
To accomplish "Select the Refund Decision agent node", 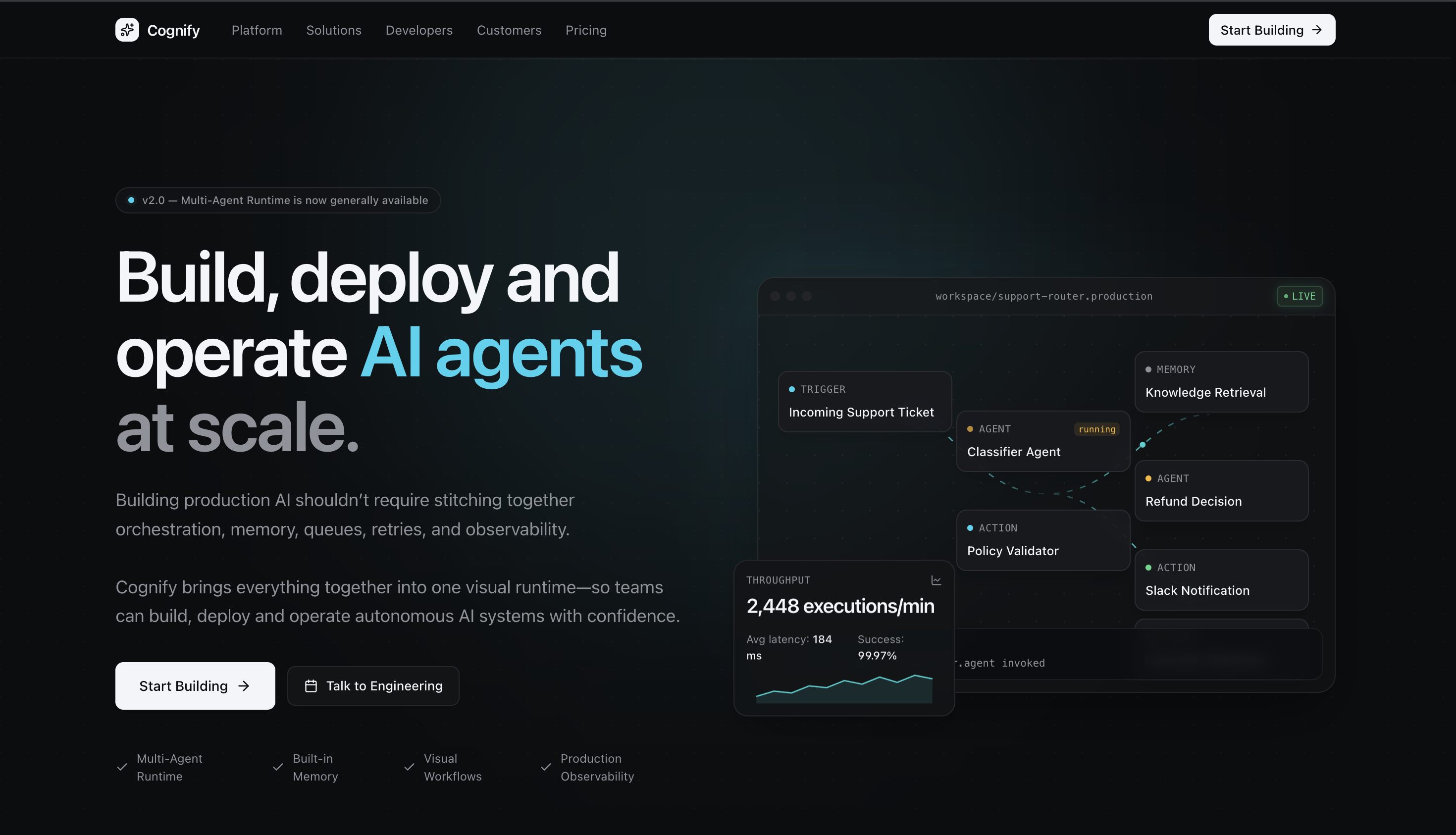I will pyautogui.click(x=1221, y=490).
